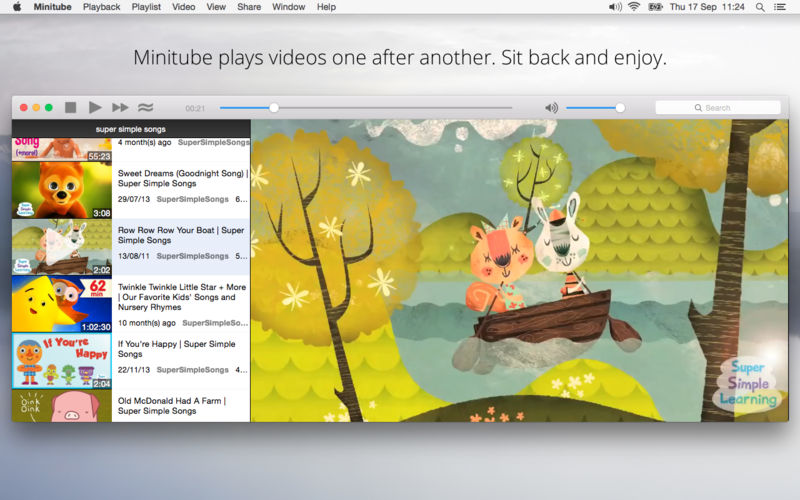Image resolution: width=800 pixels, height=500 pixels.
Task: Click the video seek slider handle
Action: coord(274,107)
